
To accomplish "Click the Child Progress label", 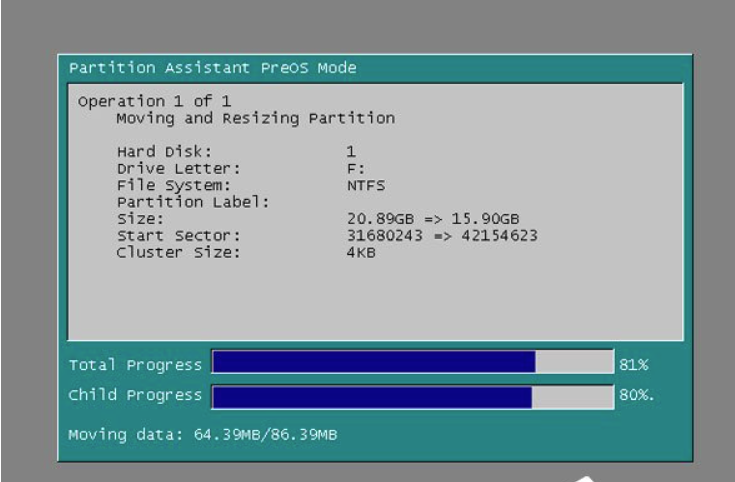I will pos(134,397).
